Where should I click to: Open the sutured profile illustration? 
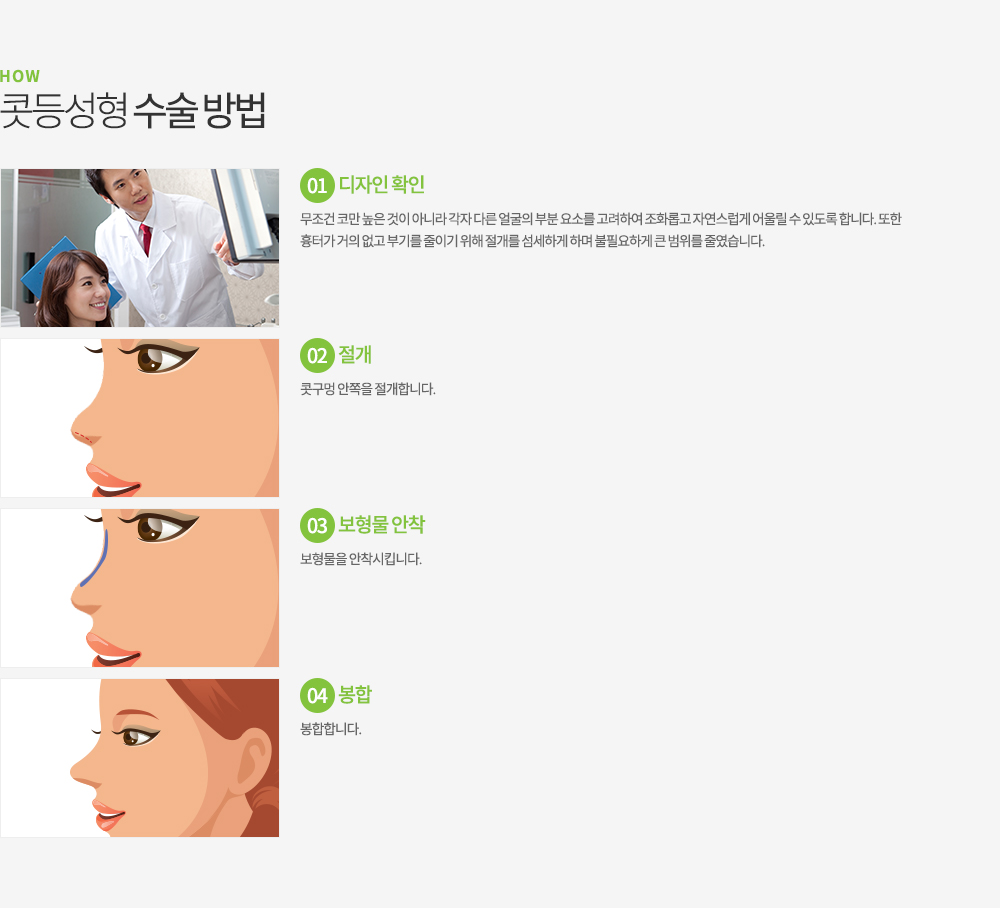(140, 758)
